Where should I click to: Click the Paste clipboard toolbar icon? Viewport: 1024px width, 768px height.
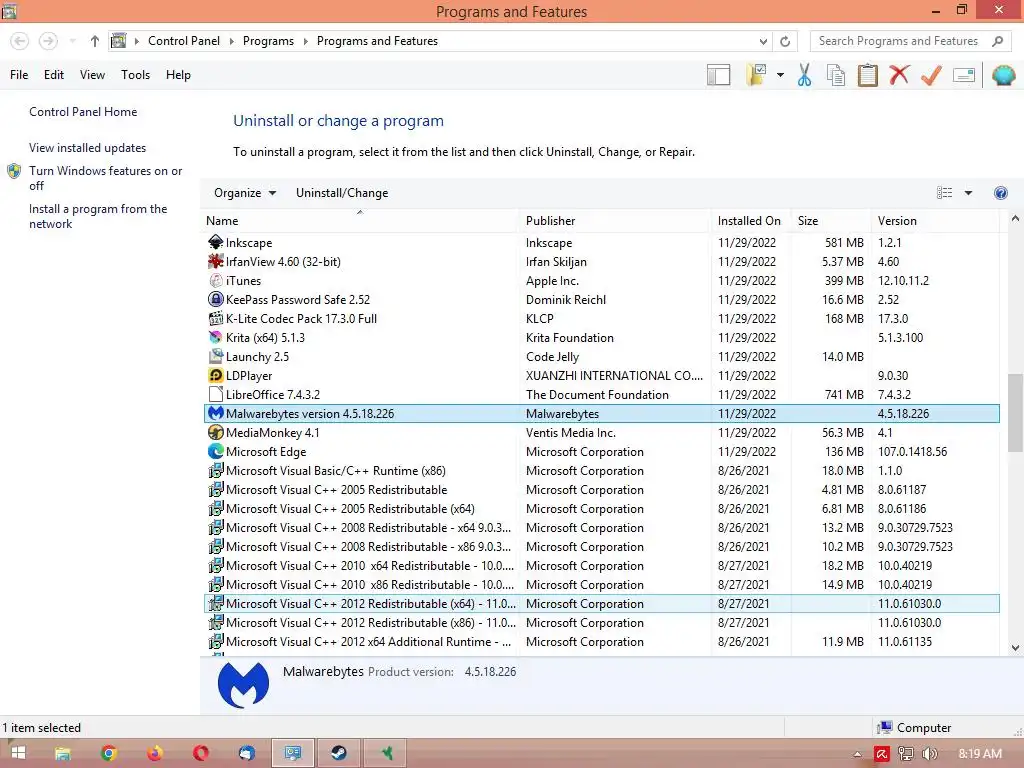tap(867, 75)
